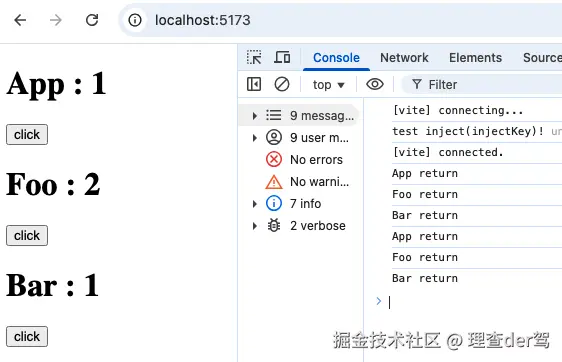Reload the localhost page
This screenshot has height=362, width=562.
tap(92, 20)
